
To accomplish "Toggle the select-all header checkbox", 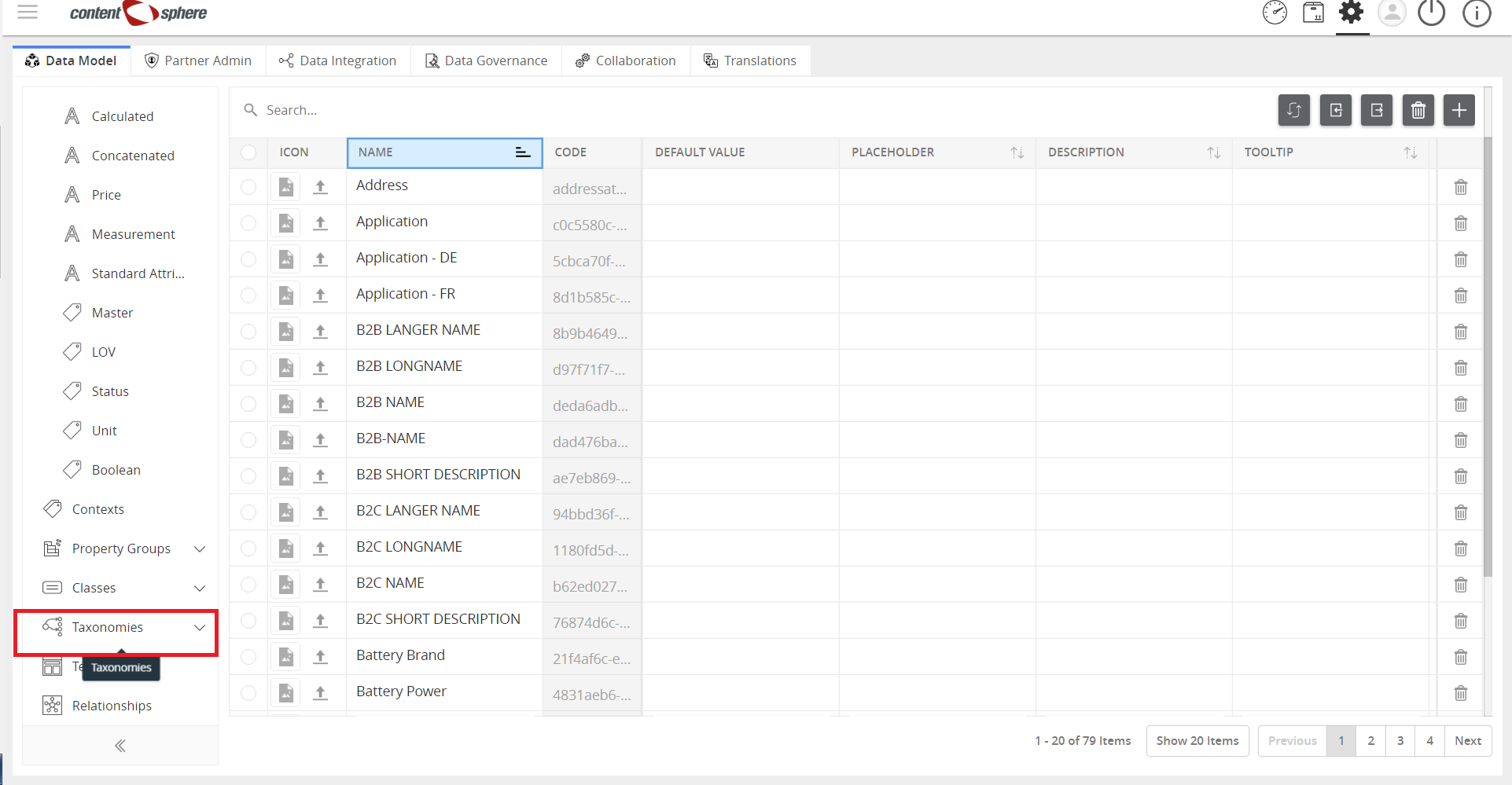I will 248,152.
